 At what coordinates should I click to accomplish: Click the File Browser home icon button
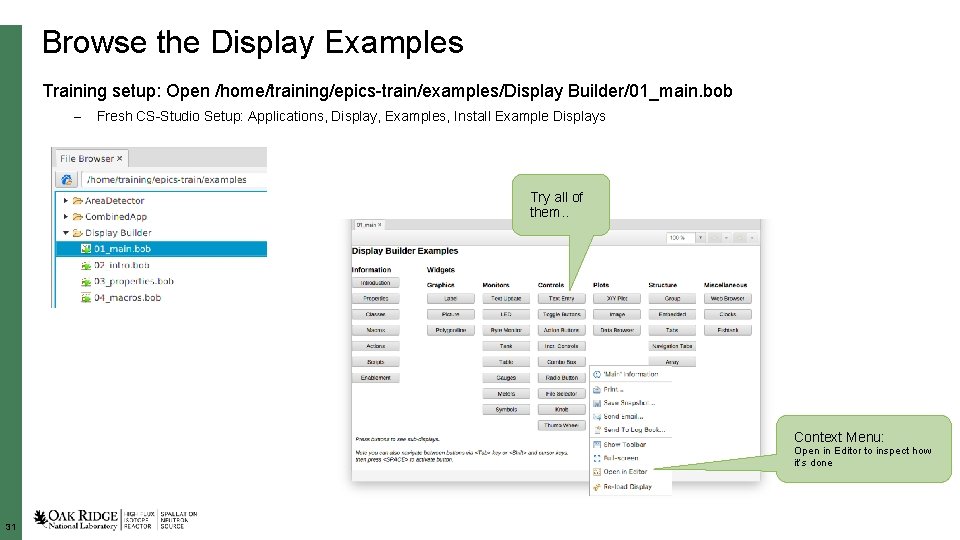point(67,179)
